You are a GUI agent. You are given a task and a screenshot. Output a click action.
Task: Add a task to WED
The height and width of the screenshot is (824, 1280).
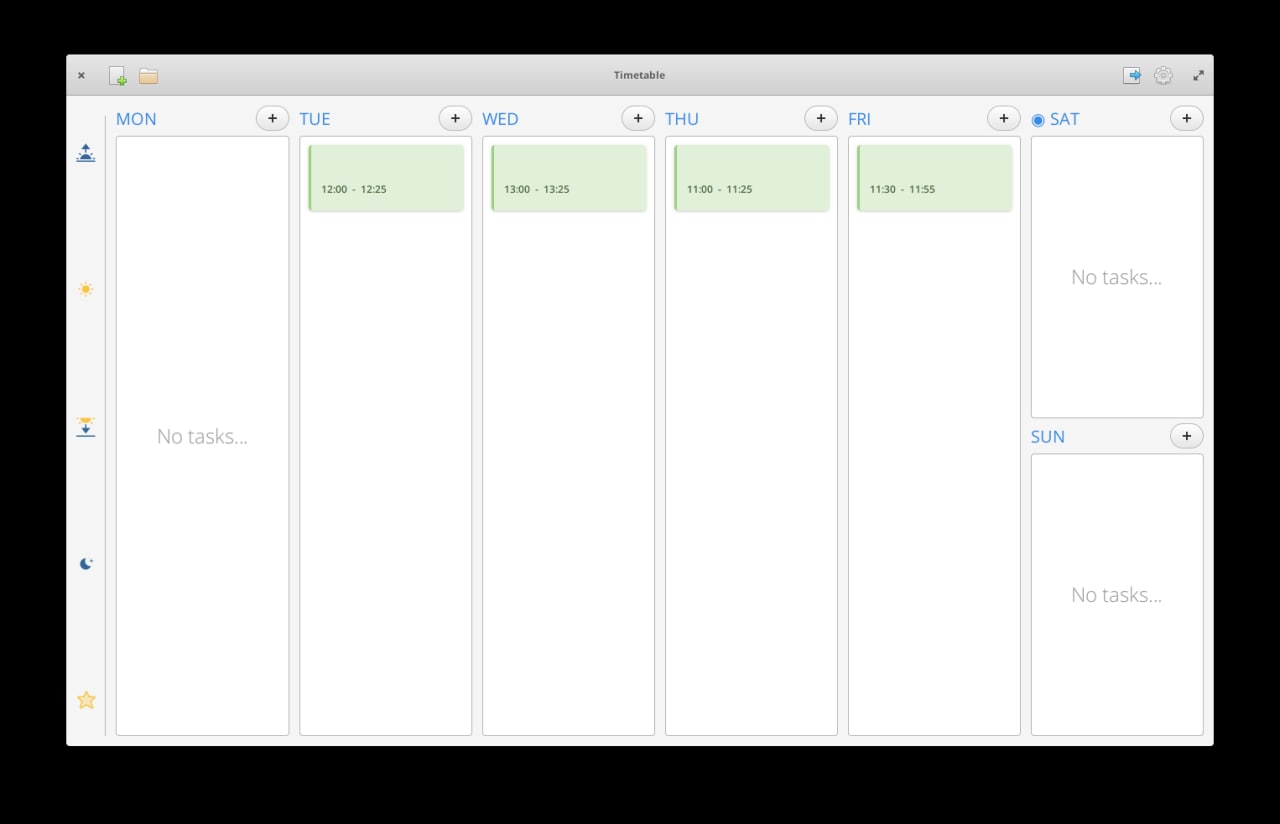pyautogui.click(x=638, y=118)
